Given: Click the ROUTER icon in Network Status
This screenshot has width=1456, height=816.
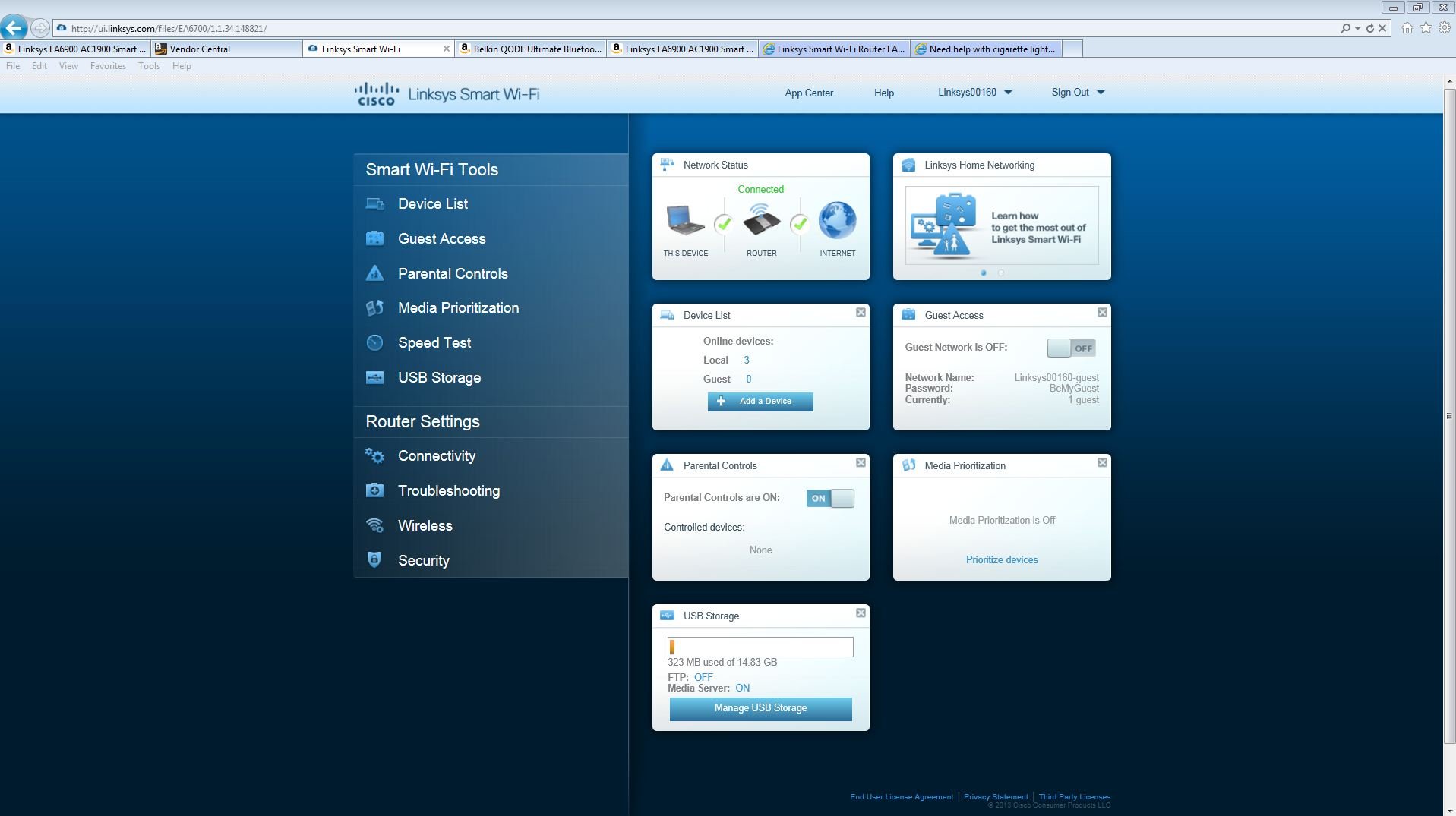Looking at the screenshot, I should pos(761,220).
